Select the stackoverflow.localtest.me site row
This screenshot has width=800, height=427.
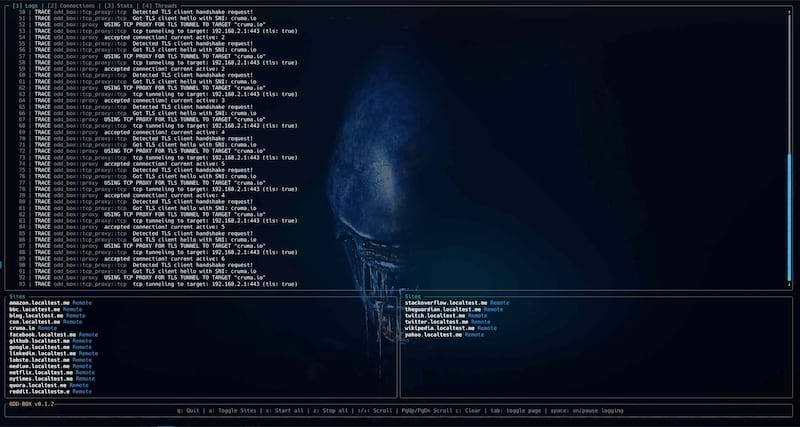[457, 303]
